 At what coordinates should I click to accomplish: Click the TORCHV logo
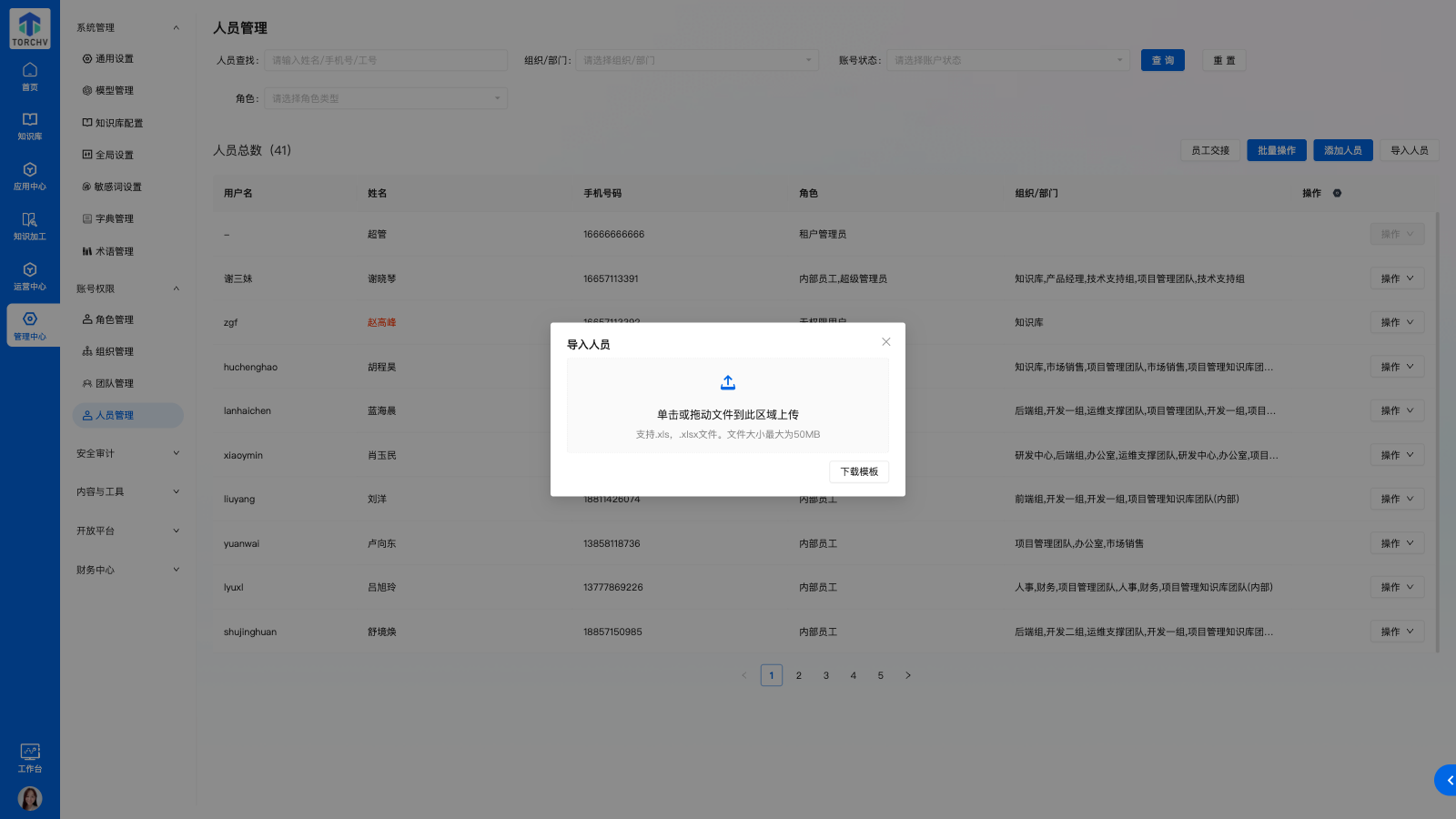click(x=28, y=28)
